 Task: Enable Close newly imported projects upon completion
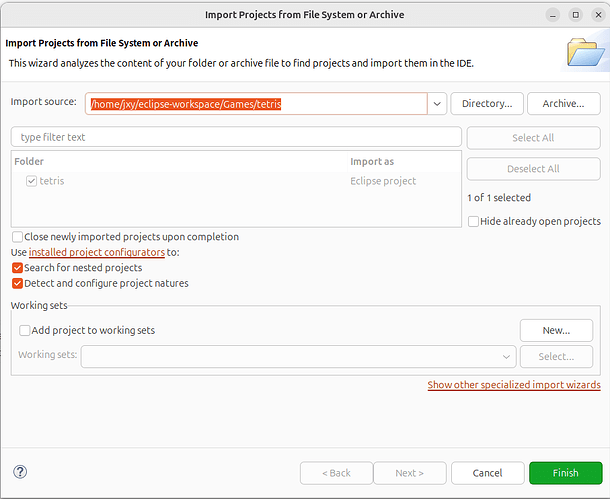pos(18,237)
